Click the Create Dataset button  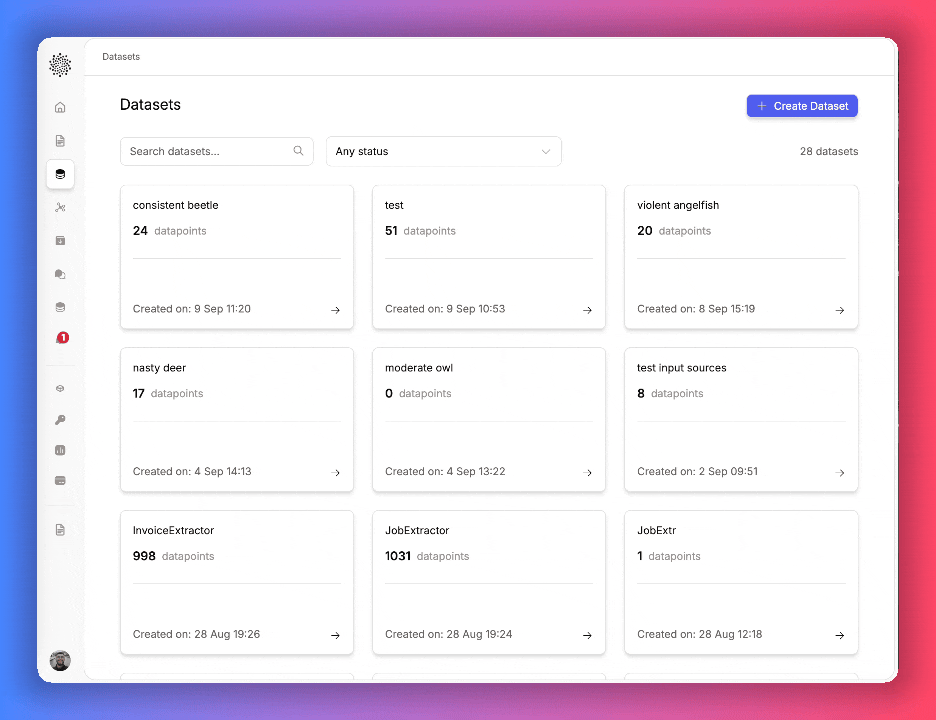click(802, 106)
